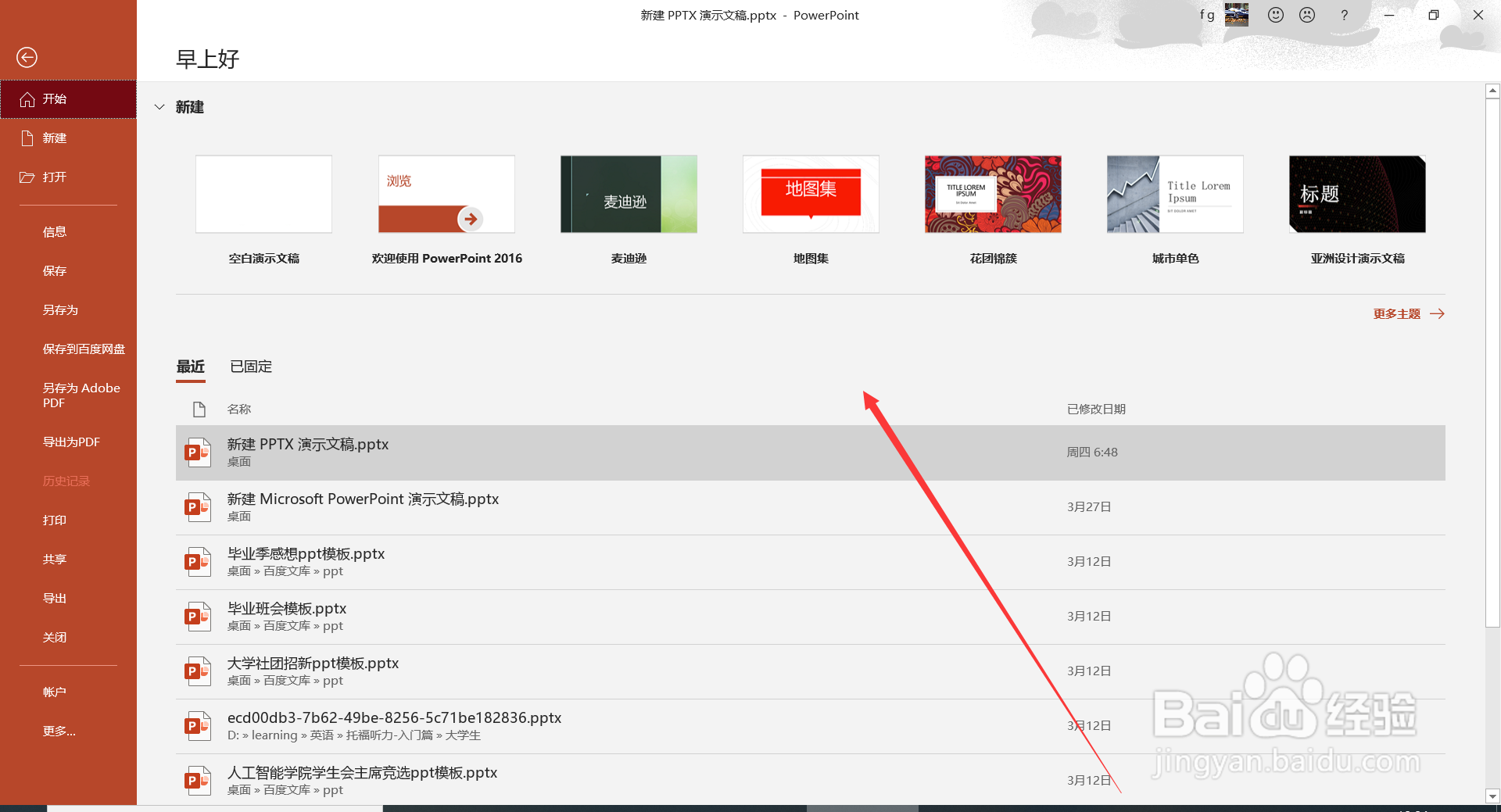The width and height of the screenshot is (1501, 812).
Task: Click the 周四 6:48 modified date
Action: click(x=1092, y=453)
